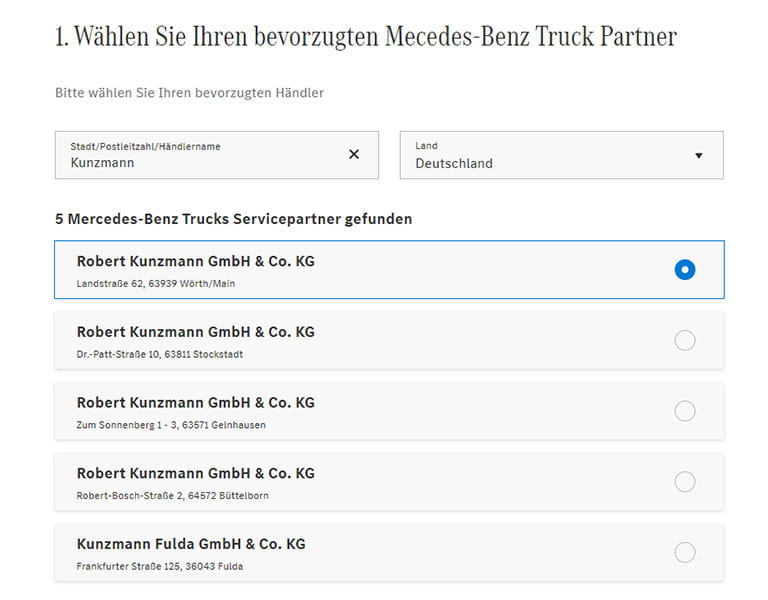This screenshot has height=600, width=768.
Task: Click the address Zum Sonnenberg 1 - 3, Gelnhausen
Action: point(171,425)
